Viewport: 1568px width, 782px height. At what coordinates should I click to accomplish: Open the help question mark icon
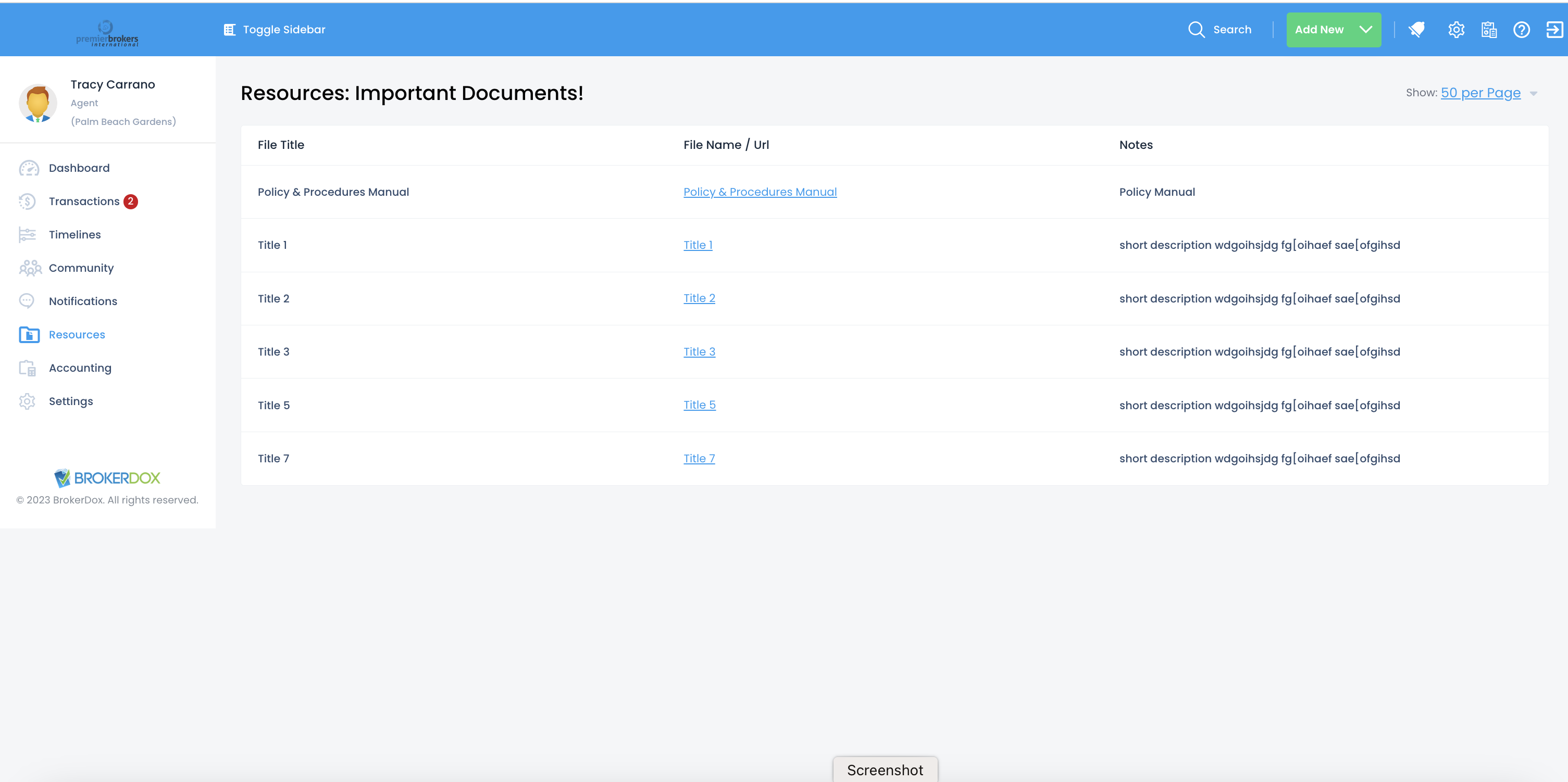(1521, 30)
